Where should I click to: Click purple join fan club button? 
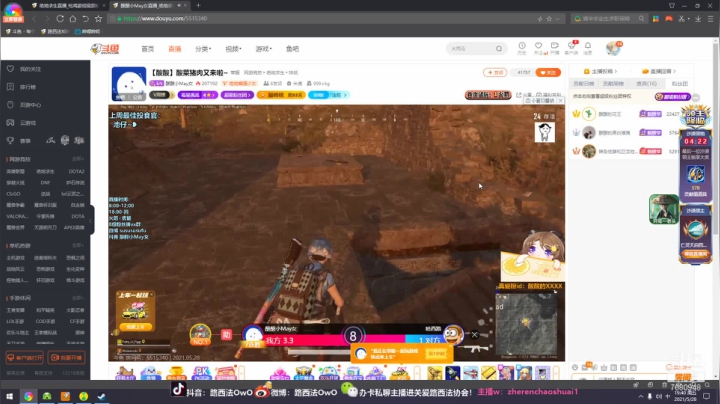click(672, 97)
